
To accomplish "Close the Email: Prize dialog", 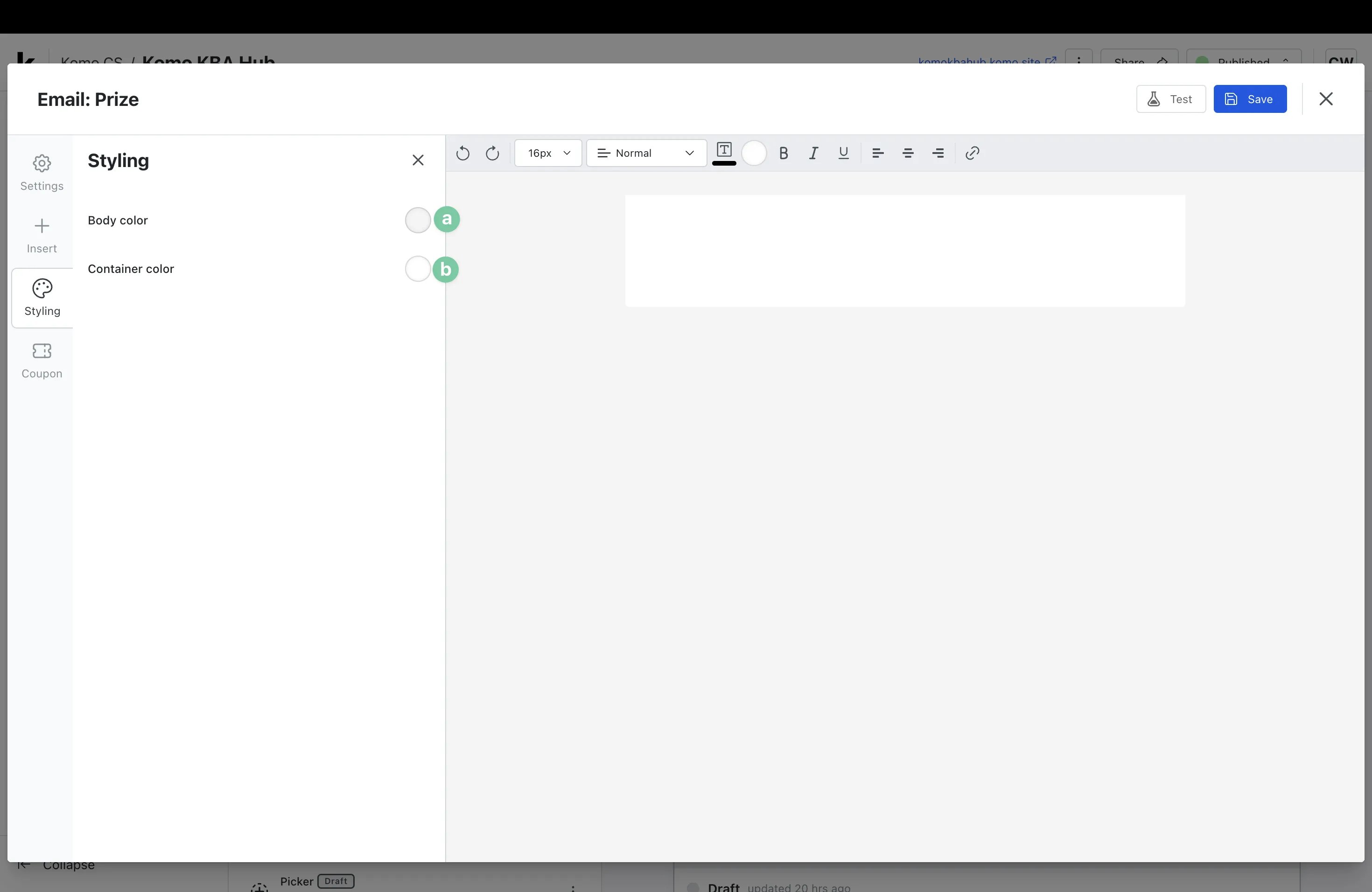I will (1326, 99).
